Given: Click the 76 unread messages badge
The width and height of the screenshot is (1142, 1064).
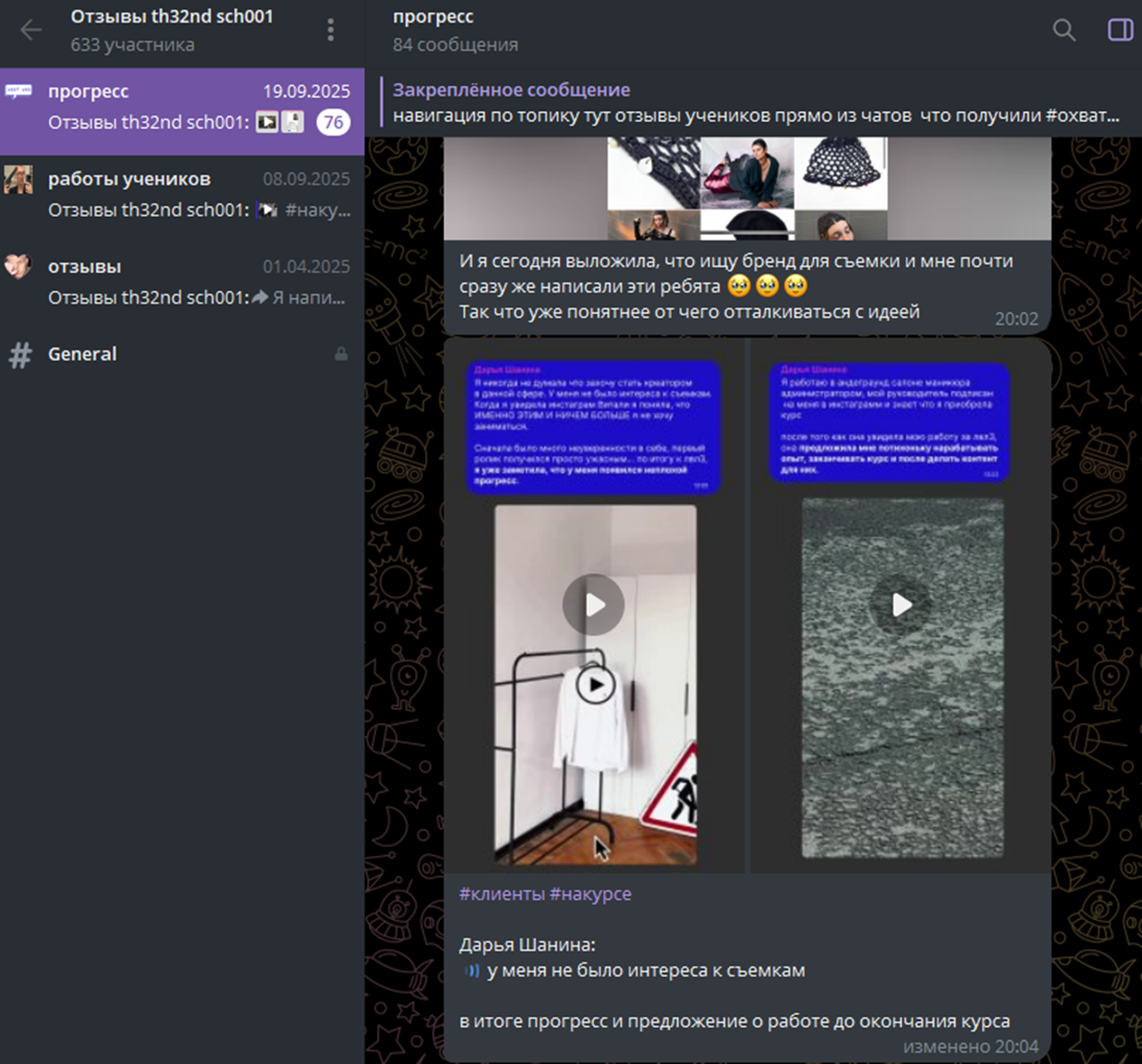Looking at the screenshot, I should 333,122.
